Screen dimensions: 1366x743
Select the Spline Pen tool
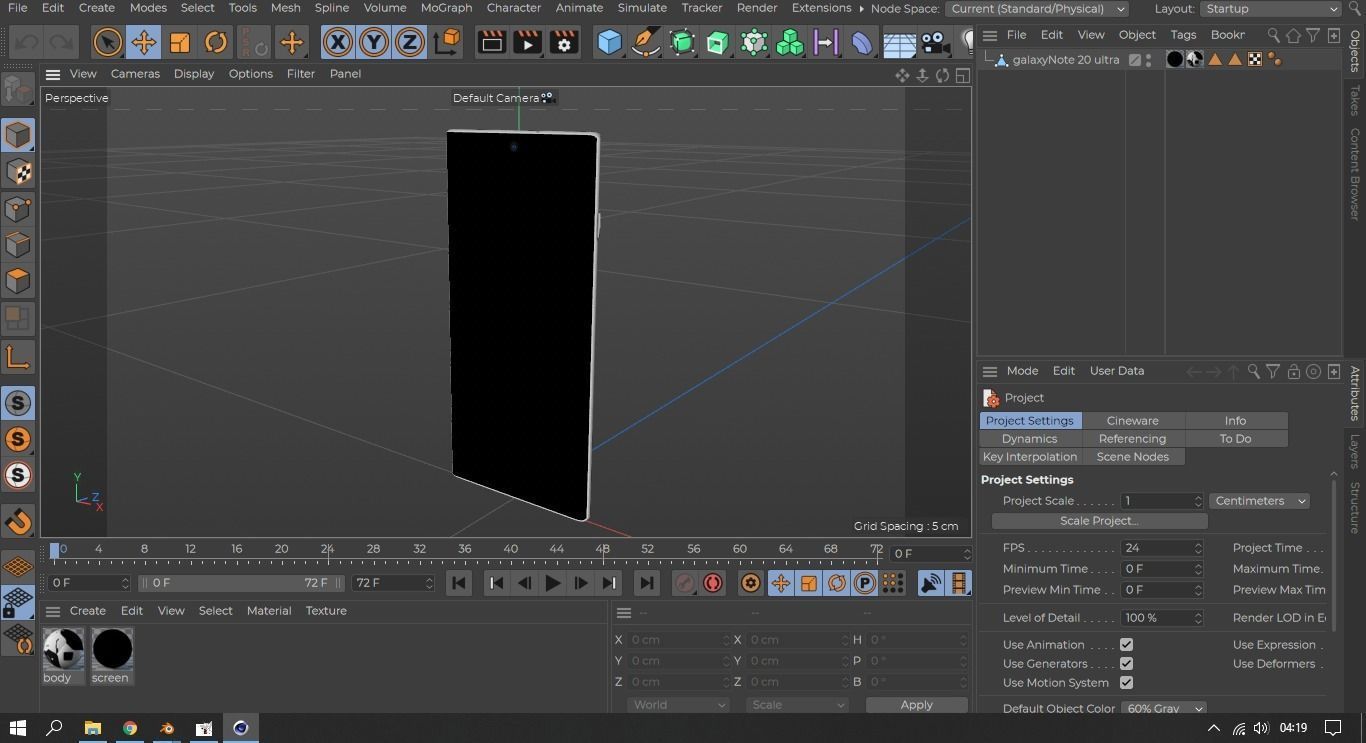point(646,42)
